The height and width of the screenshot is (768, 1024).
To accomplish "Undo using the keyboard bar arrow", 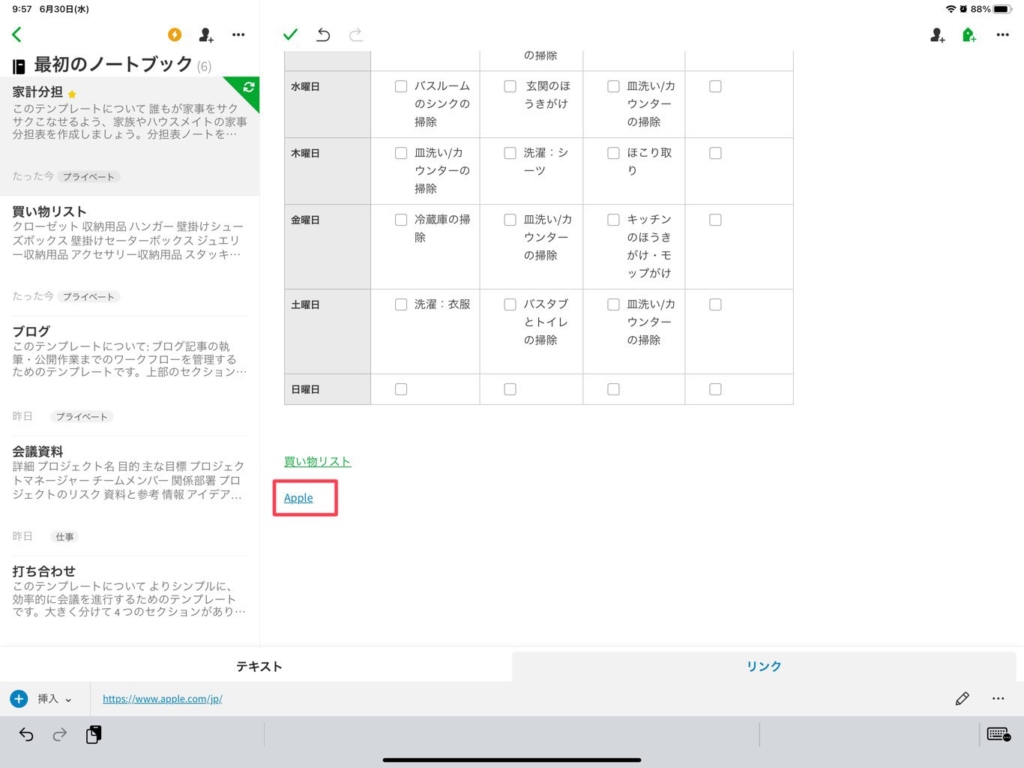I will (x=26, y=735).
